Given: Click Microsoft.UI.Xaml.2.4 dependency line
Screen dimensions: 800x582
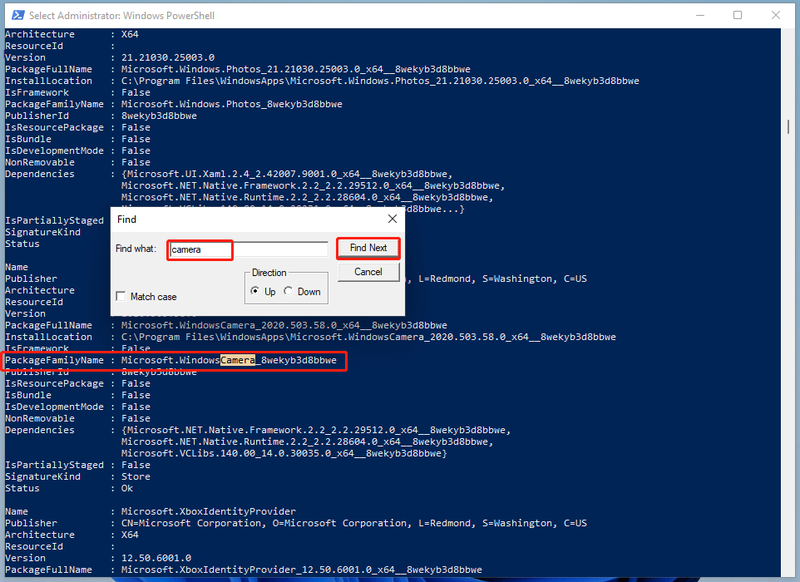Looking at the screenshot, I should [x=287, y=174].
